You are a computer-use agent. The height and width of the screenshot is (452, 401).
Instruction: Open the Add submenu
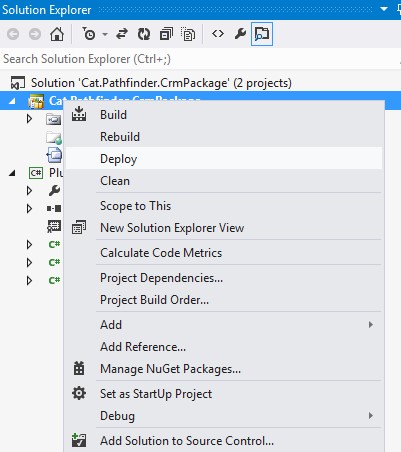coord(224,325)
